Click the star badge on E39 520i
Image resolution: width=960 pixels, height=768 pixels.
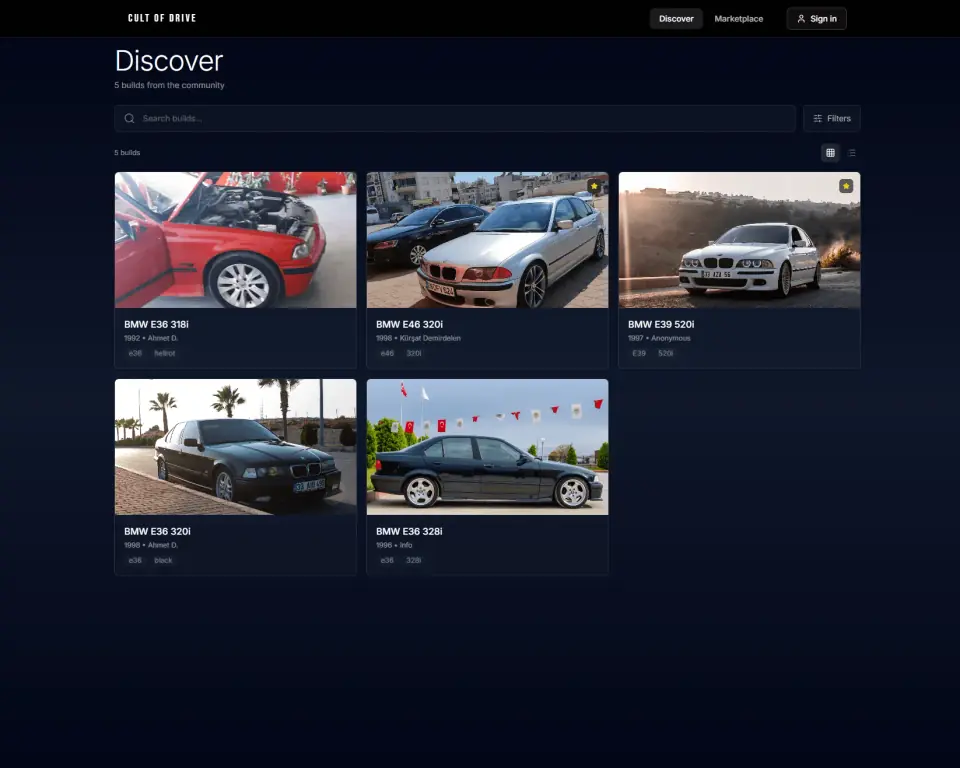point(846,186)
